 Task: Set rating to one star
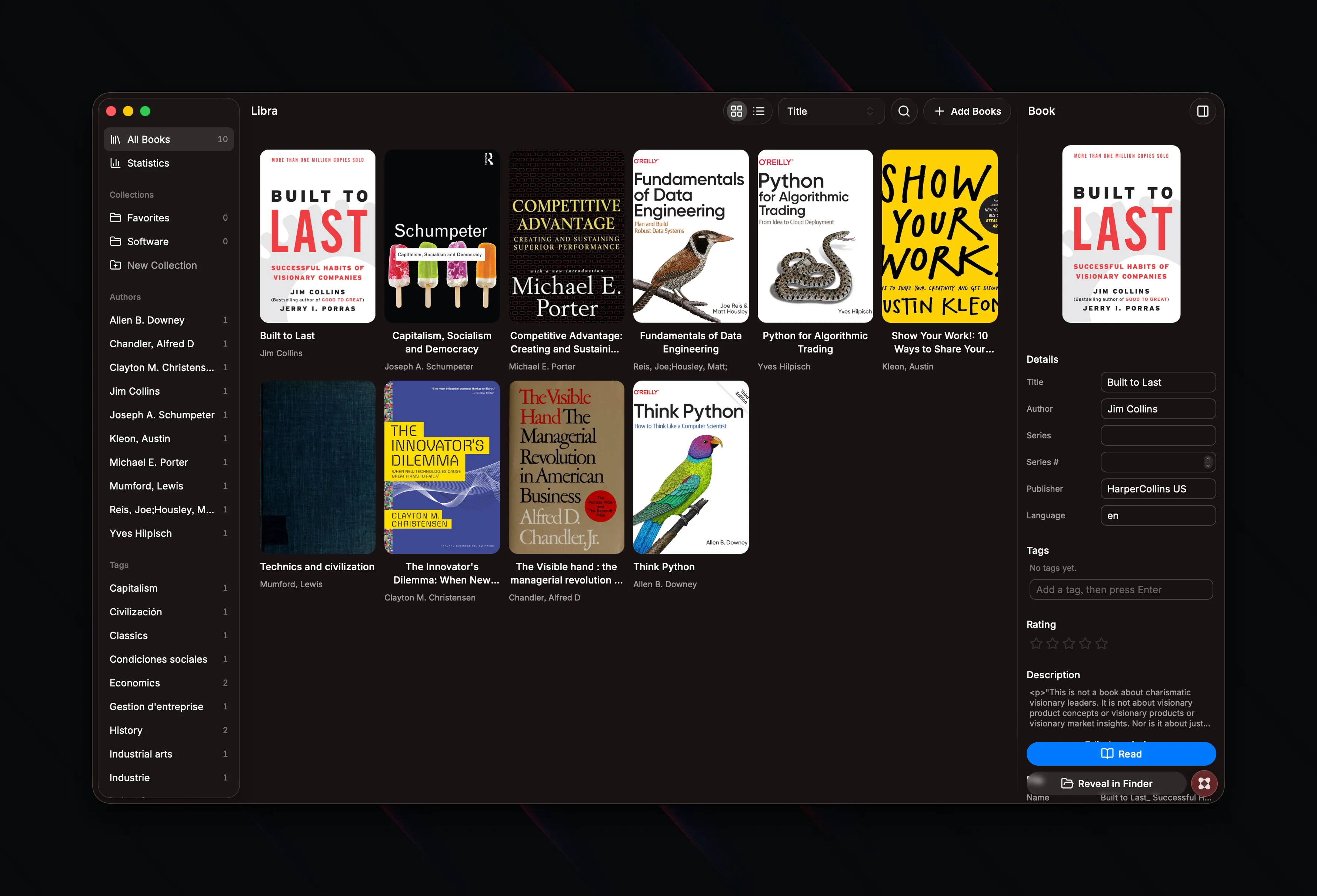1036,643
